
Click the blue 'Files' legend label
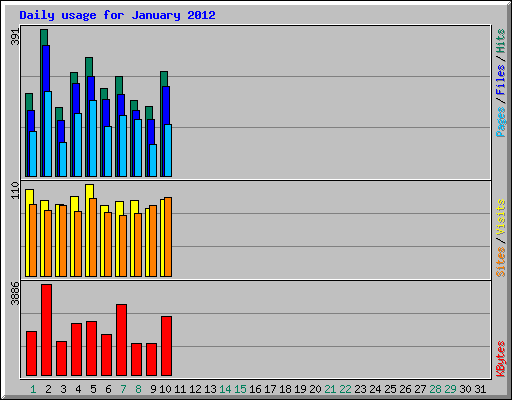501,79
